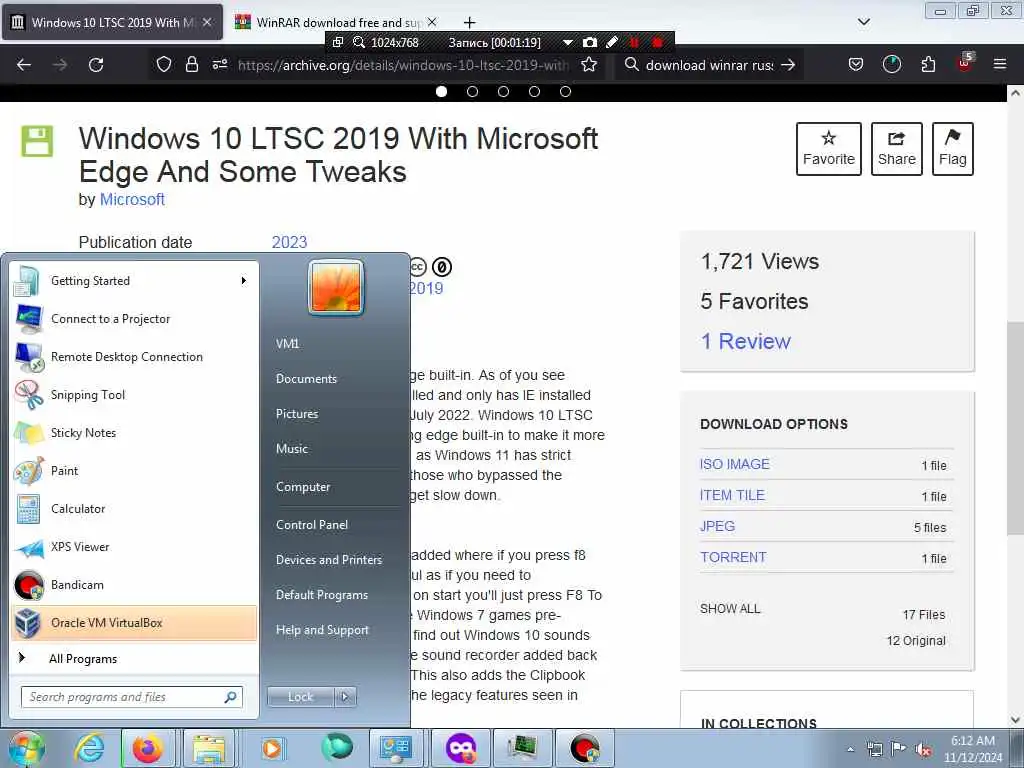Select the third carousel dot
The height and width of the screenshot is (768, 1024).
tap(504, 91)
